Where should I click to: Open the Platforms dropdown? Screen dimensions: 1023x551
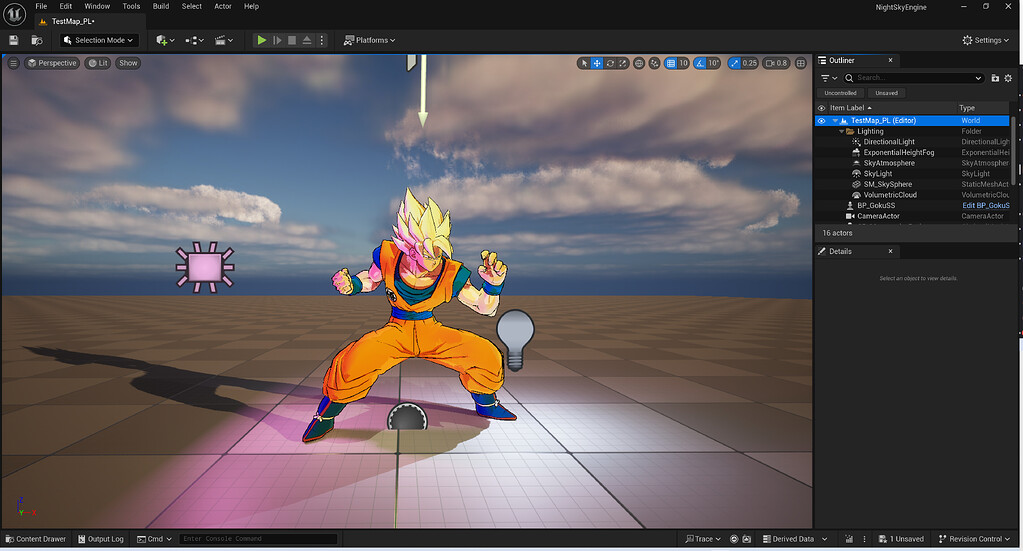pyautogui.click(x=370, y=40)
